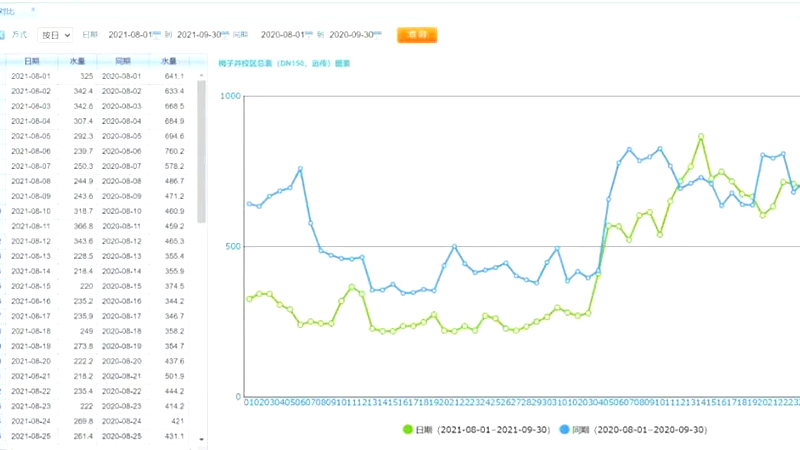Image resolution: width=800 pixels, height=450 pixels.
Task: Open calendar picker for 2020-09-30 comparison end
Action: tap(378, 35)
